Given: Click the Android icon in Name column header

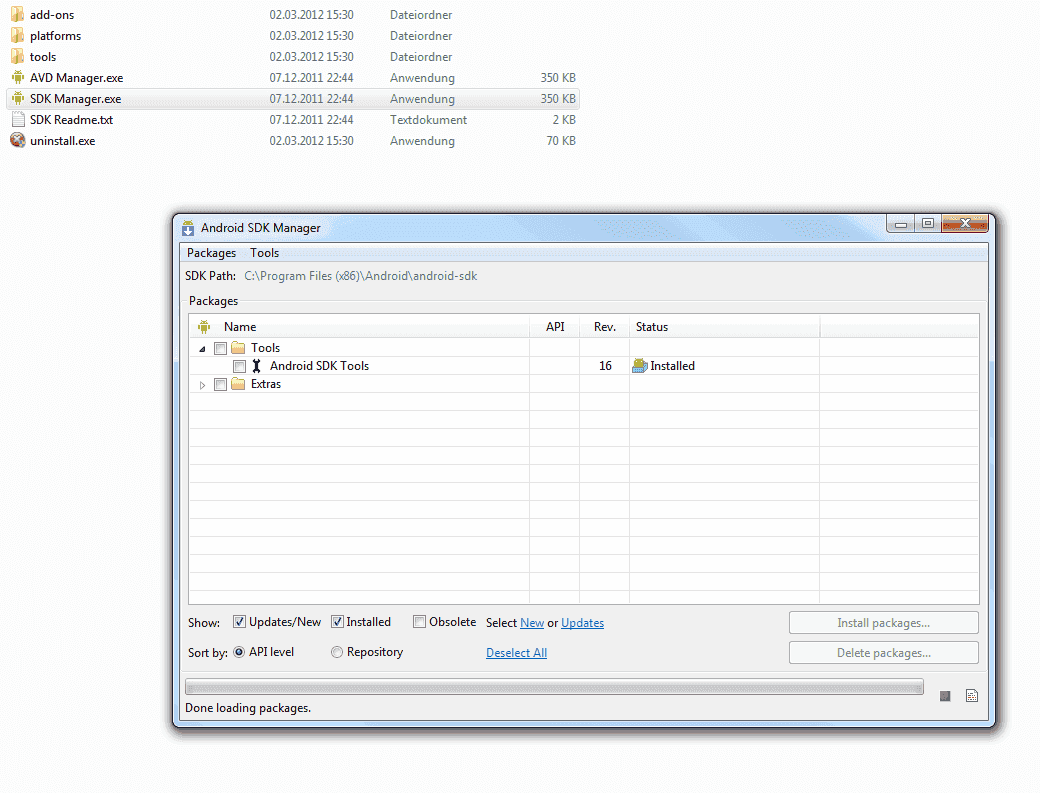Looking at the screenshot, I should pyautogui.click(x=204, y=327).
